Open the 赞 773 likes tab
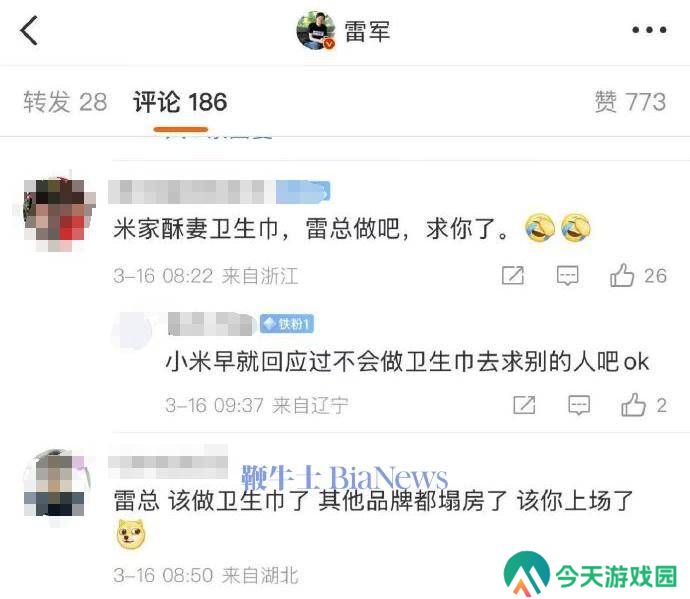Viewport: 690px width, 599px height. tap(630, 102)
